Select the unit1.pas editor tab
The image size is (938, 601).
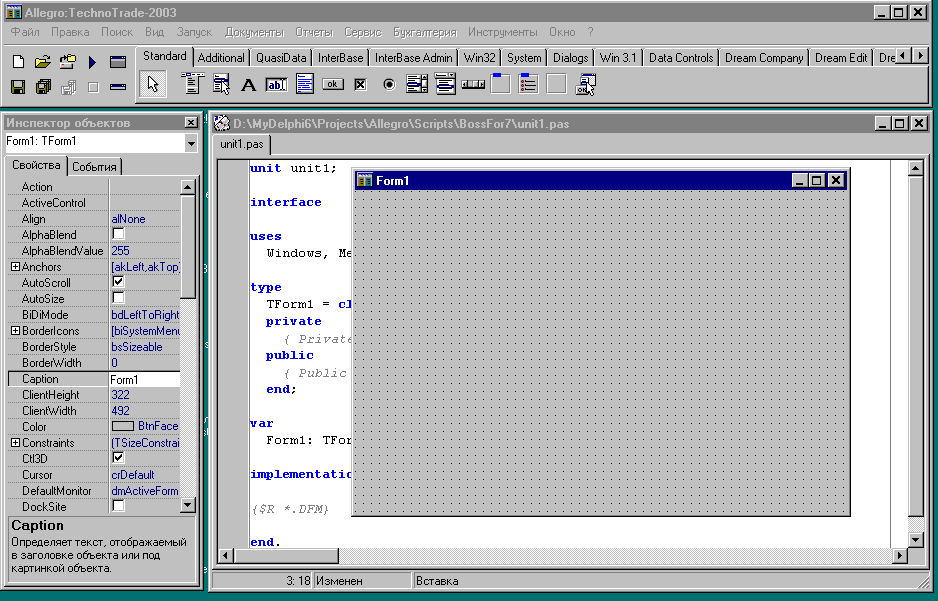click(242, 144)
